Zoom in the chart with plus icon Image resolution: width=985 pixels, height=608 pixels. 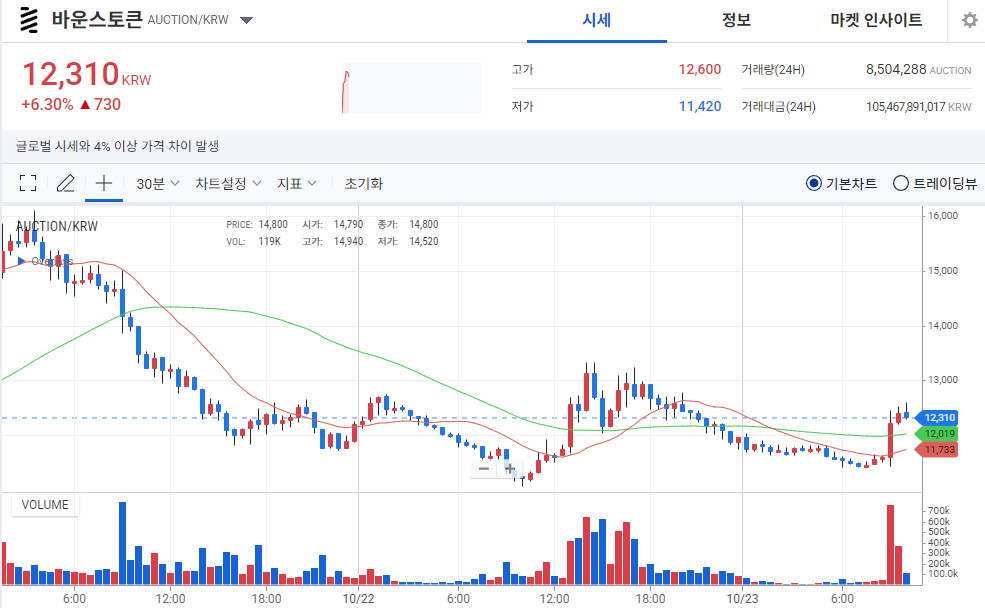tap(509, 468)
